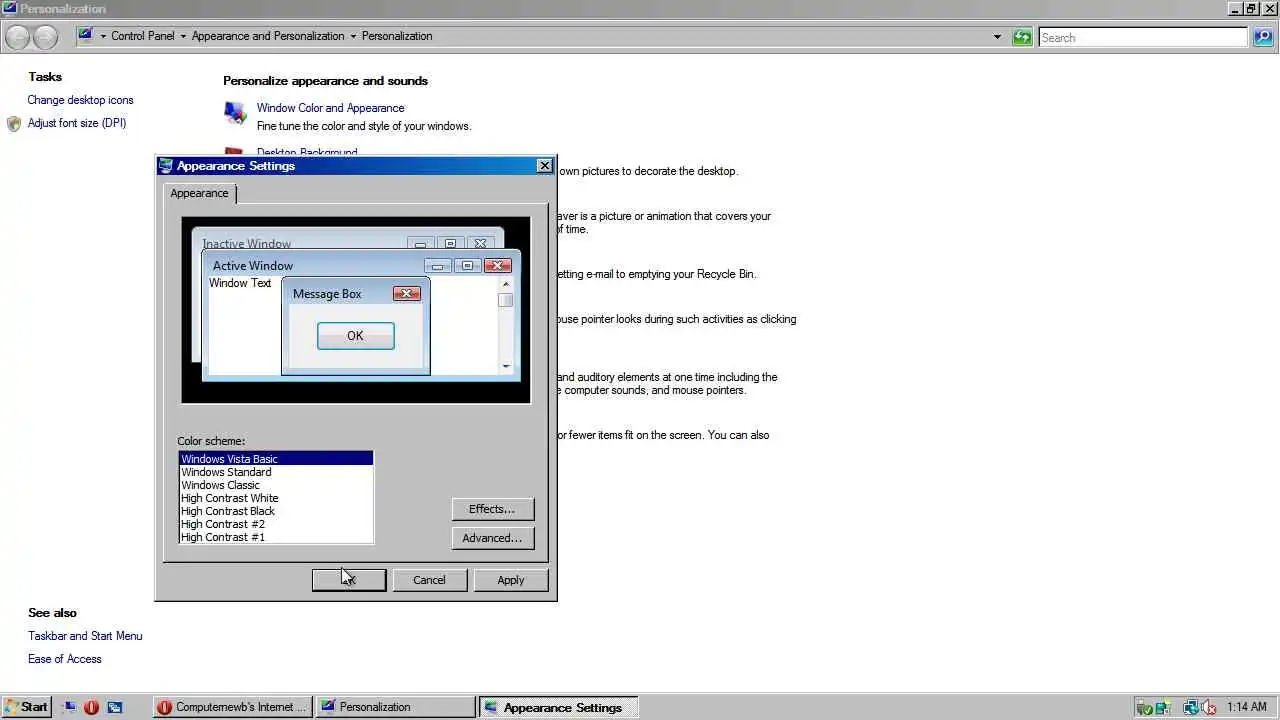Image resolution: width=1280 pixels, height=720 pixels.
Task: Click the Appearance Settings dialog title icon
Action: (166, 166)
